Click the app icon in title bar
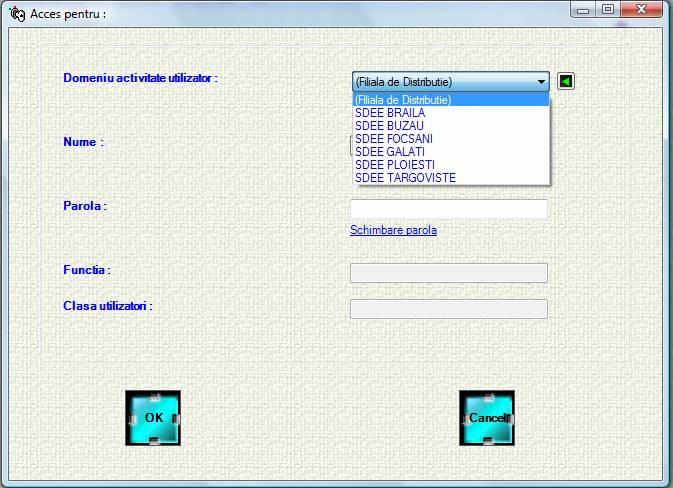This screenshot has width=673, height=488. tap(17, 14)
